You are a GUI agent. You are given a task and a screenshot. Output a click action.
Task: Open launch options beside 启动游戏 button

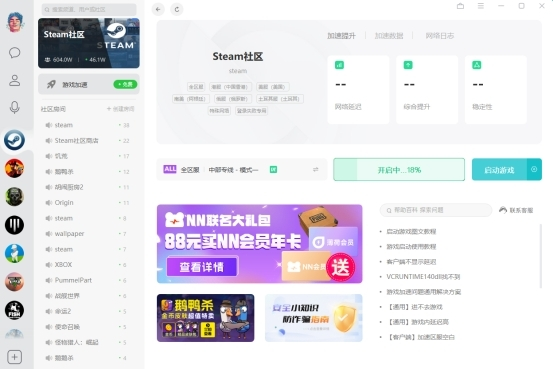pos(534,169)
